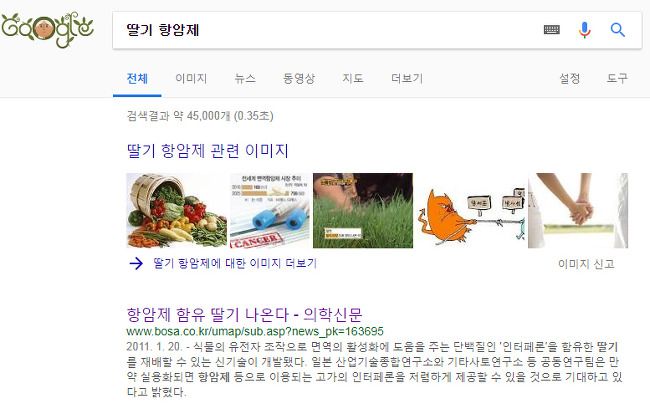Switch to the 뉴스 tab
The height and width of the screenshot is (419, 650).
pyautogui.click(x=245, y=78)
